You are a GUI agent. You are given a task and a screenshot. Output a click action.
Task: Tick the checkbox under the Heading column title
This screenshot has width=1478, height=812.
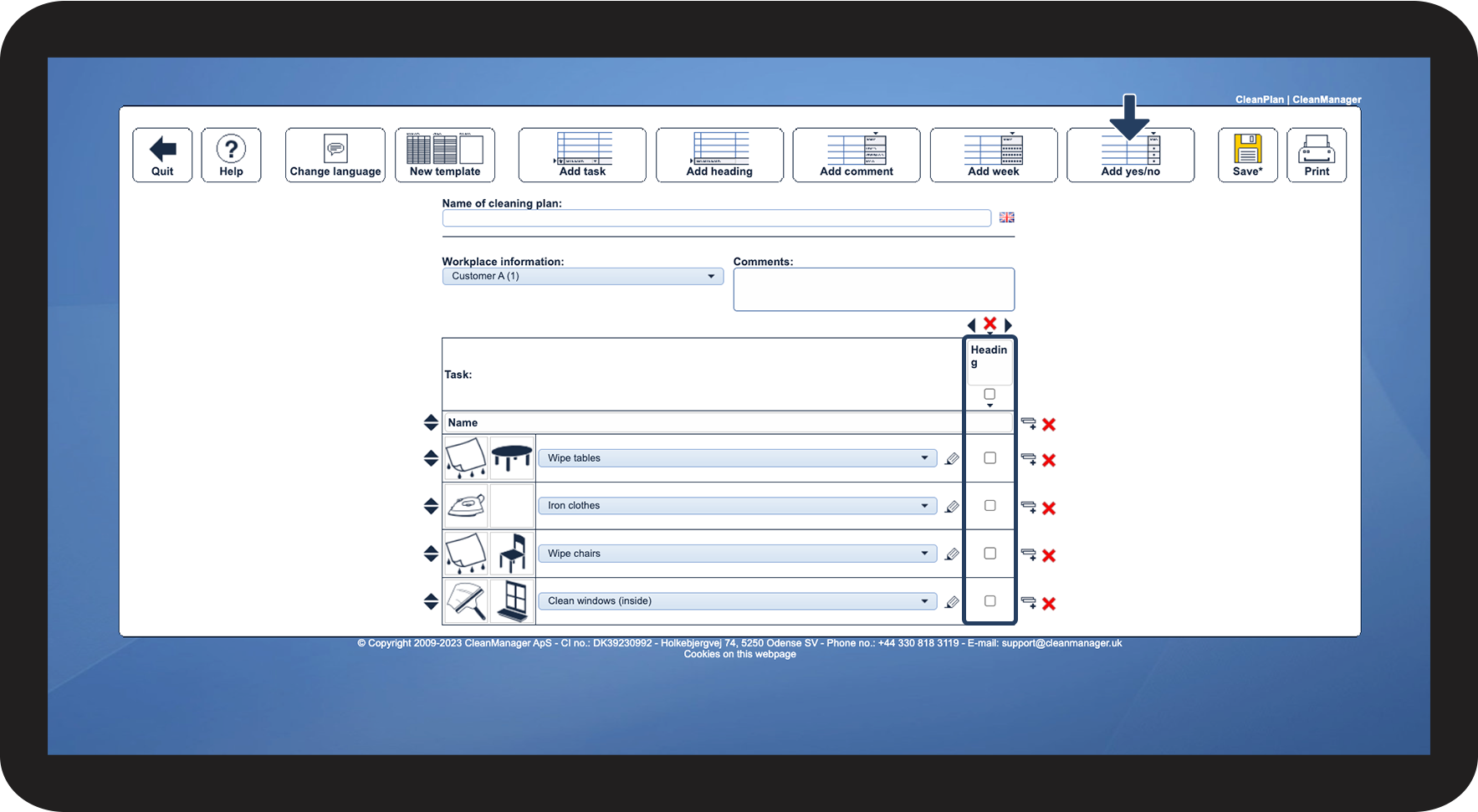(990, 394)
